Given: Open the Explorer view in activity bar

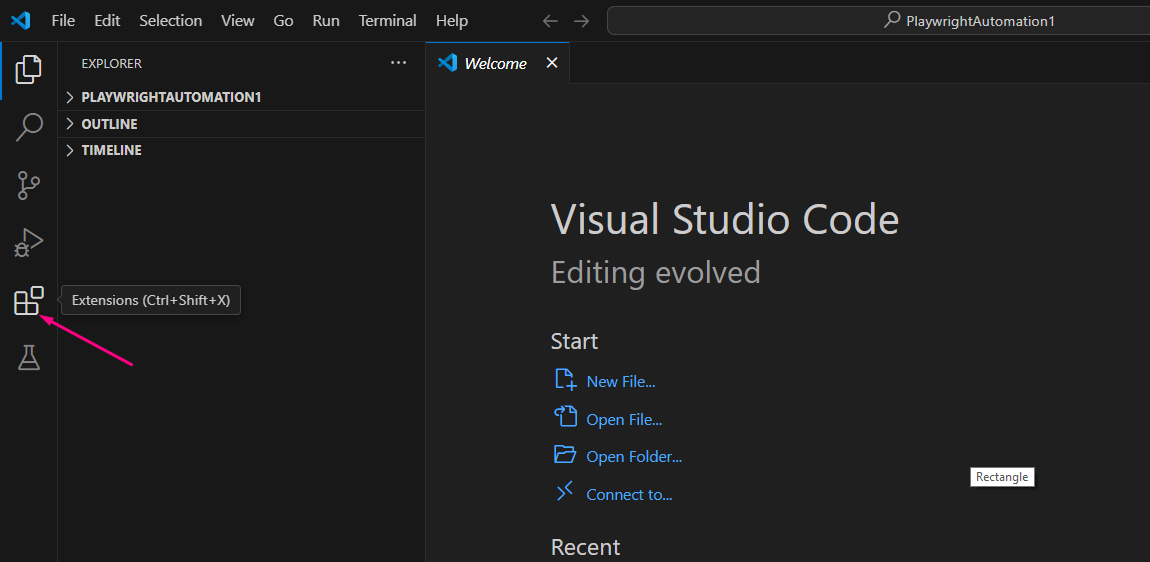Looking at the screenshot, I should 29,70.
